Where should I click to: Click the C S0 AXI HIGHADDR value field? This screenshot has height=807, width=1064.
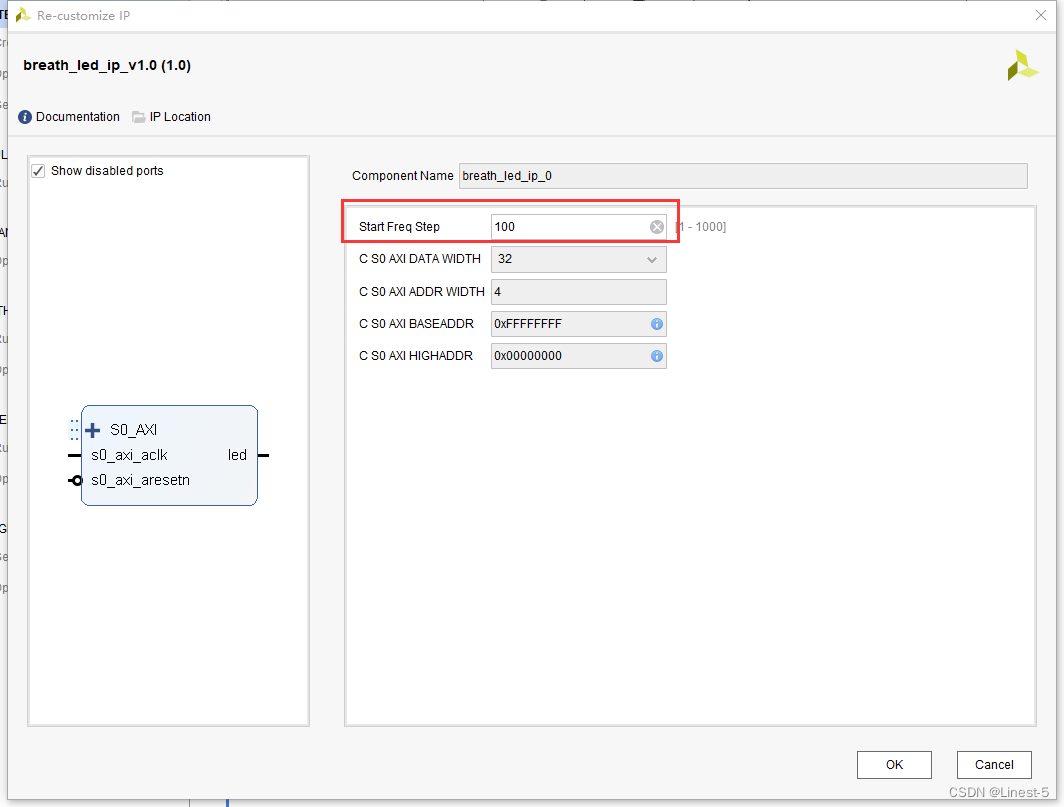tap(568, 356)
